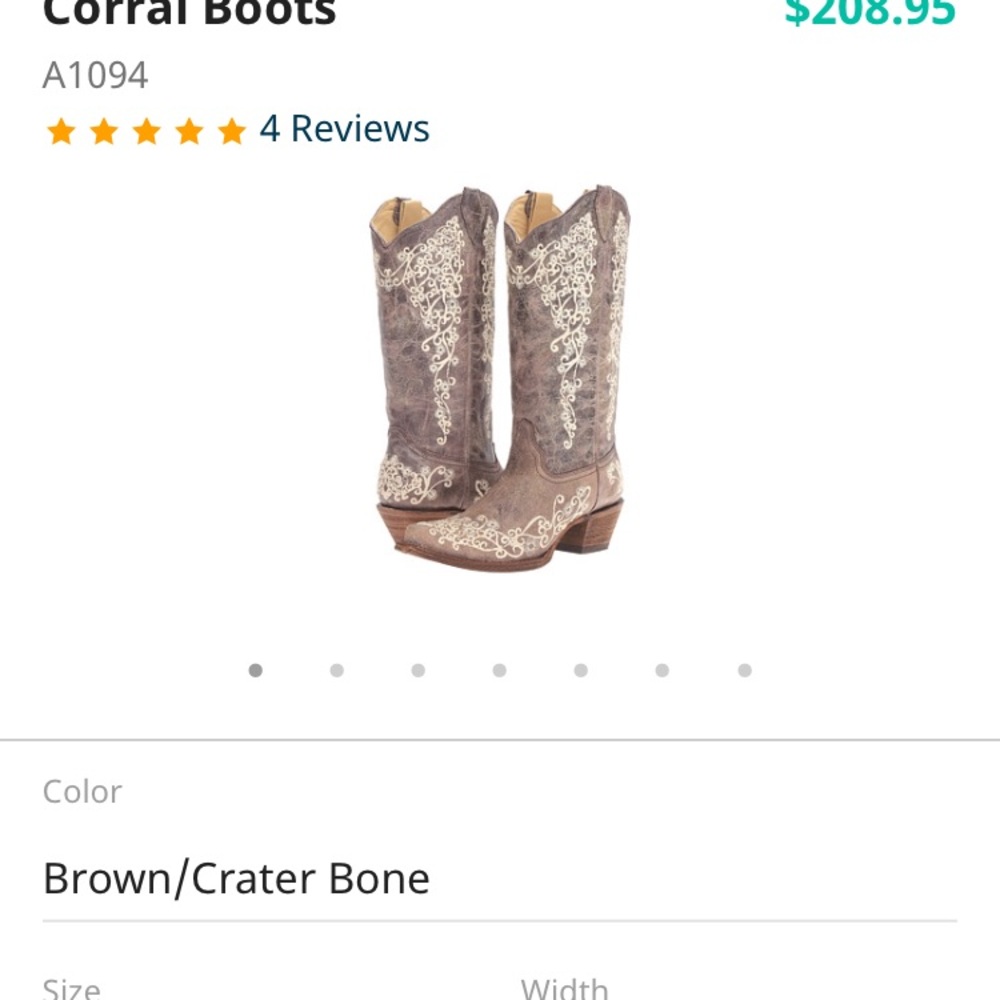Select the first rating star

60,128
